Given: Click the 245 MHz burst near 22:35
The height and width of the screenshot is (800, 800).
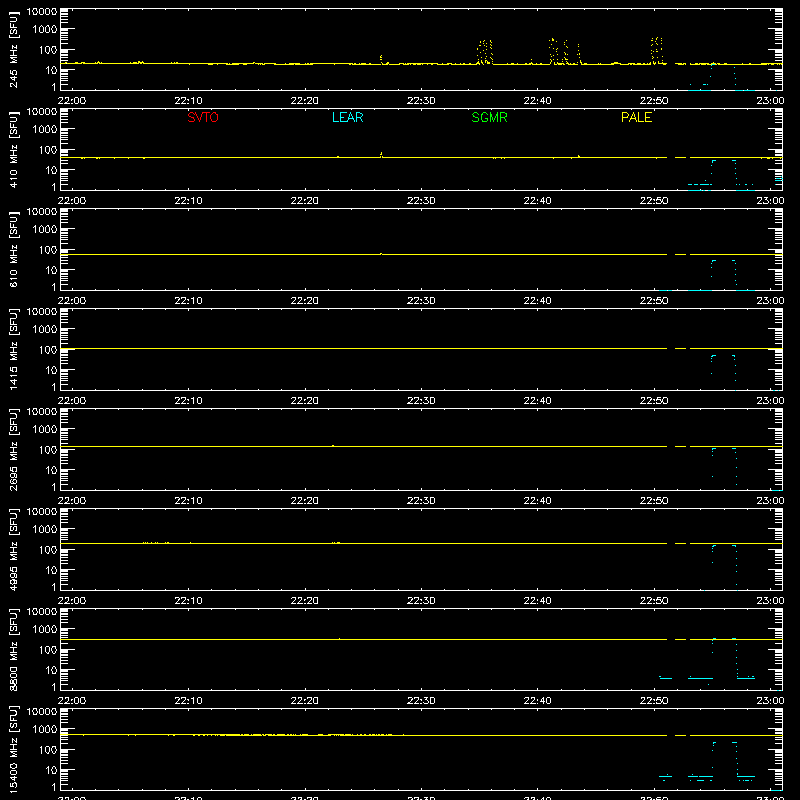Looking at the screenshot, I should click(x=485, y=52).
